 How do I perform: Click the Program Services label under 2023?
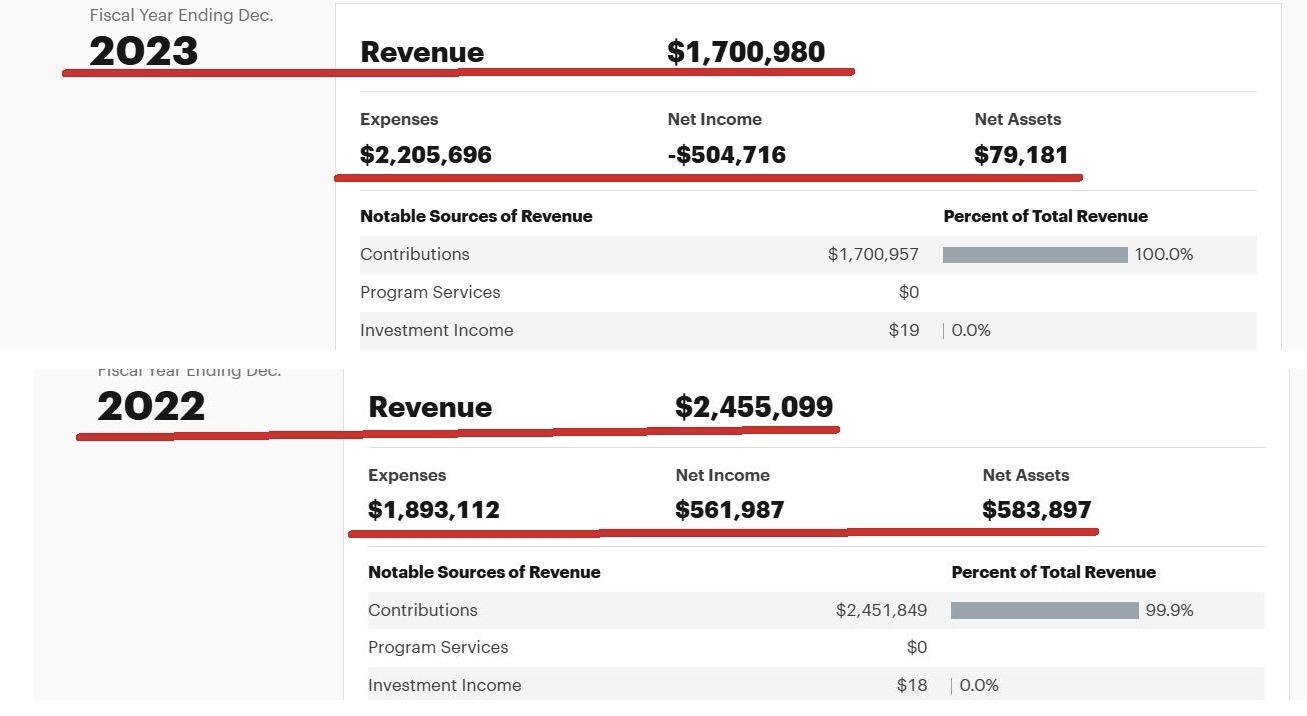coord(430,292)
